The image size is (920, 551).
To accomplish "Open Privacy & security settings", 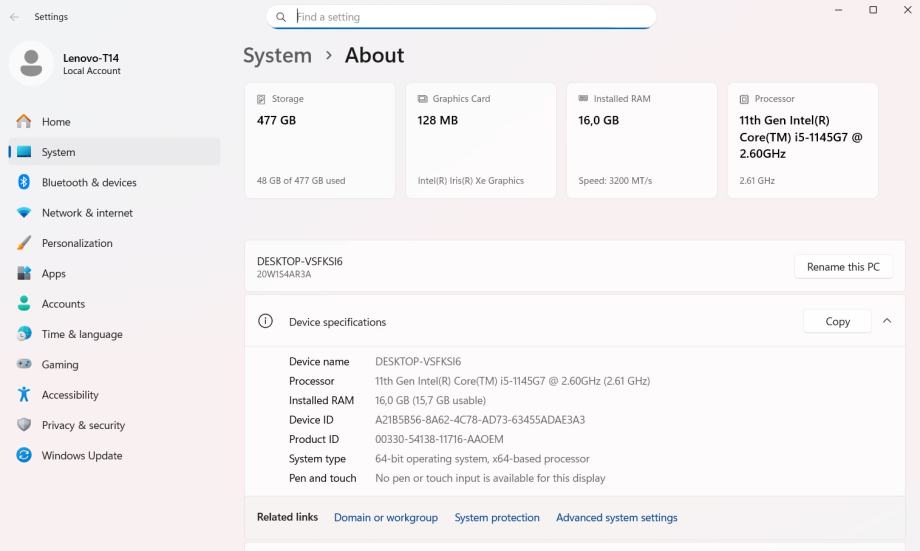I will (x=83, y=425).
